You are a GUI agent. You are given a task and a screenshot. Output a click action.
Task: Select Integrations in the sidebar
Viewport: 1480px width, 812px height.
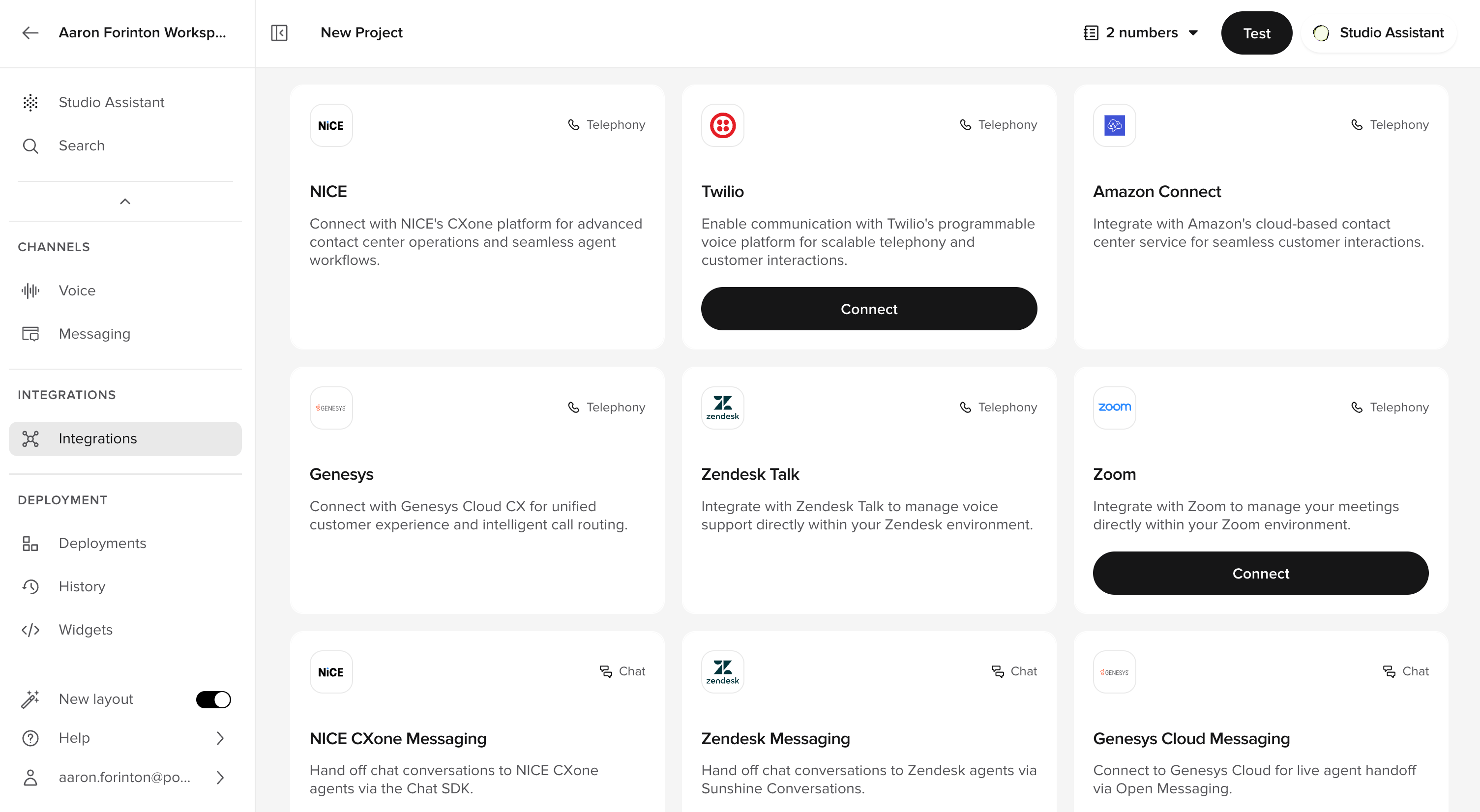125,439
